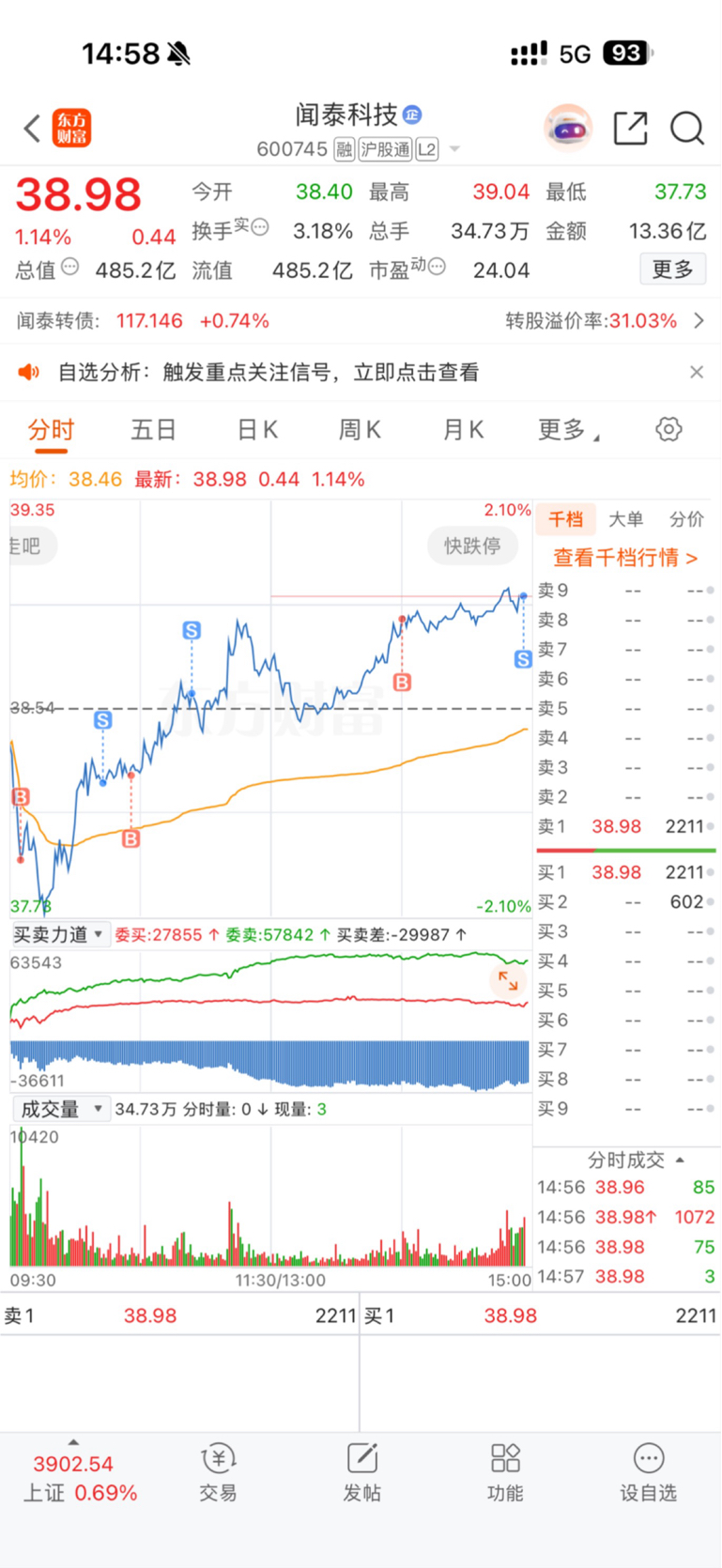Tap the orange expand chart icon
This screenshot has width=722, height=1568.
508,981
